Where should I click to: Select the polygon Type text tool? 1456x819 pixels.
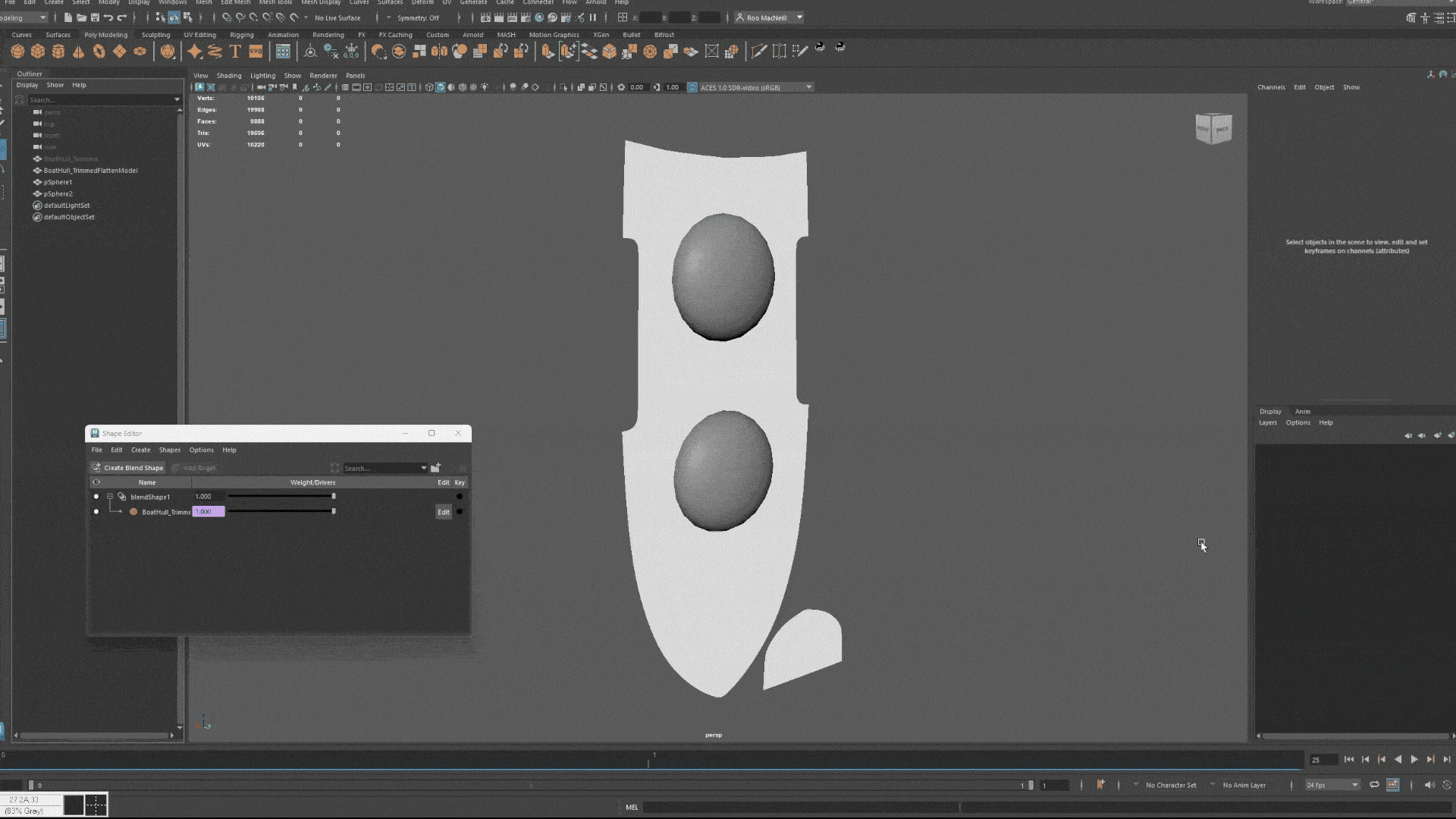pyautogui.click(x=235, y=52)
